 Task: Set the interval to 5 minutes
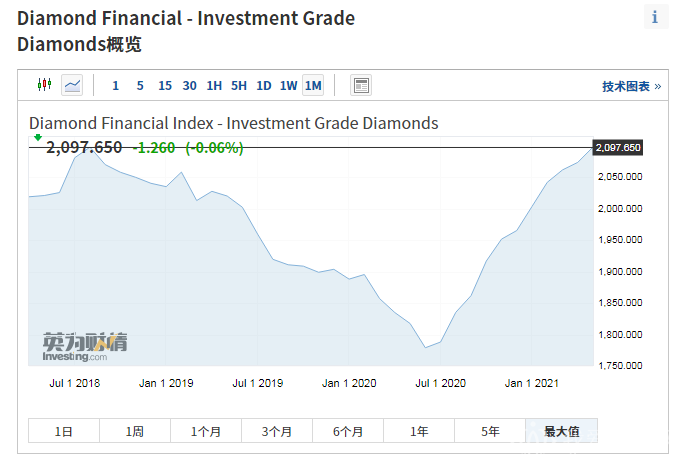click(x=140, y=86)
